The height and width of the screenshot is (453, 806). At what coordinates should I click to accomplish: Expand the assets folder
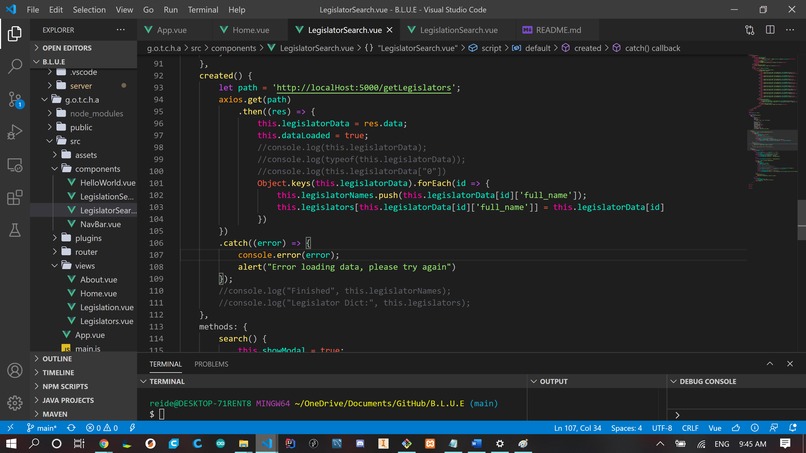84,154
